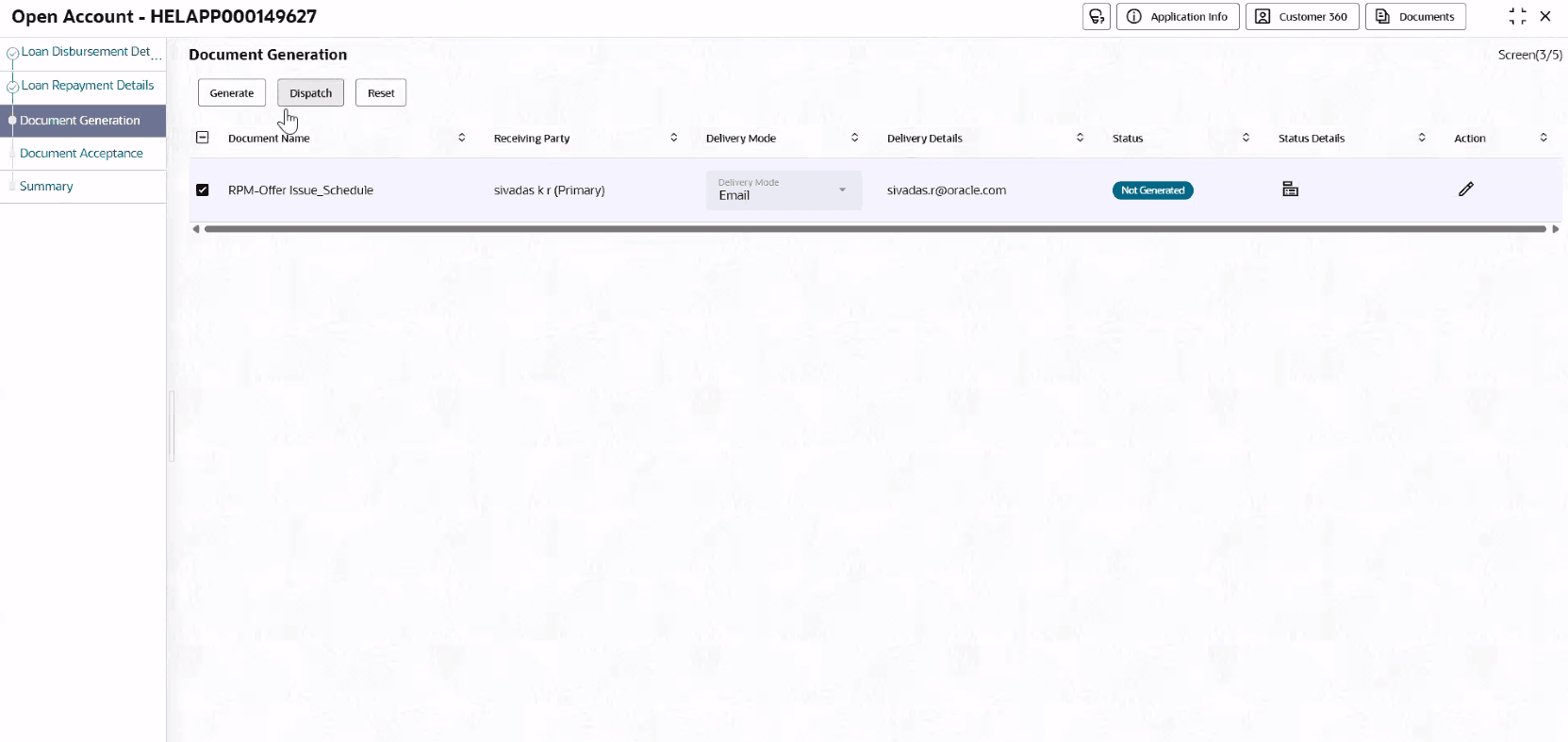Expand the Delivery Mode Email dropdown
This screenshot has width=1568, height=742.
[x=784, y=190]
